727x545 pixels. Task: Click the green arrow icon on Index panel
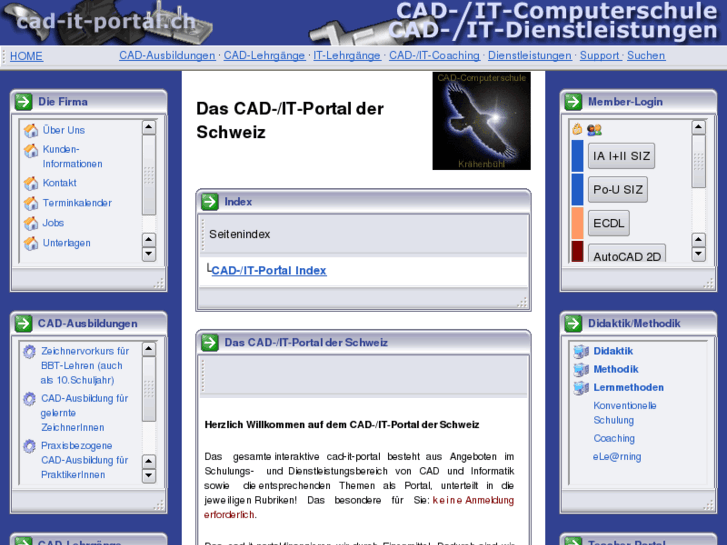click(210, 202)
